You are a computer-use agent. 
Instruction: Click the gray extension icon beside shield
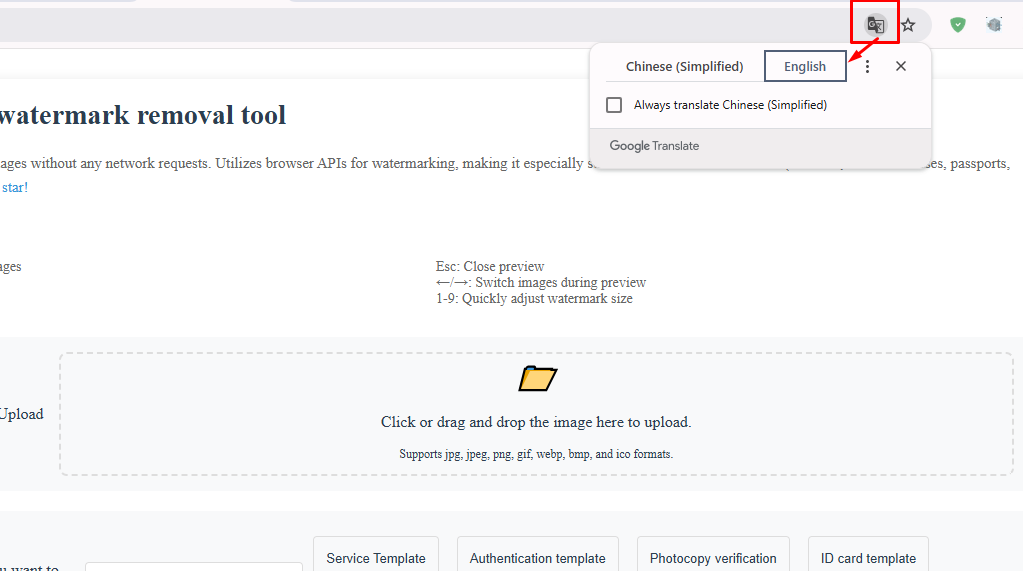point(993,25)
